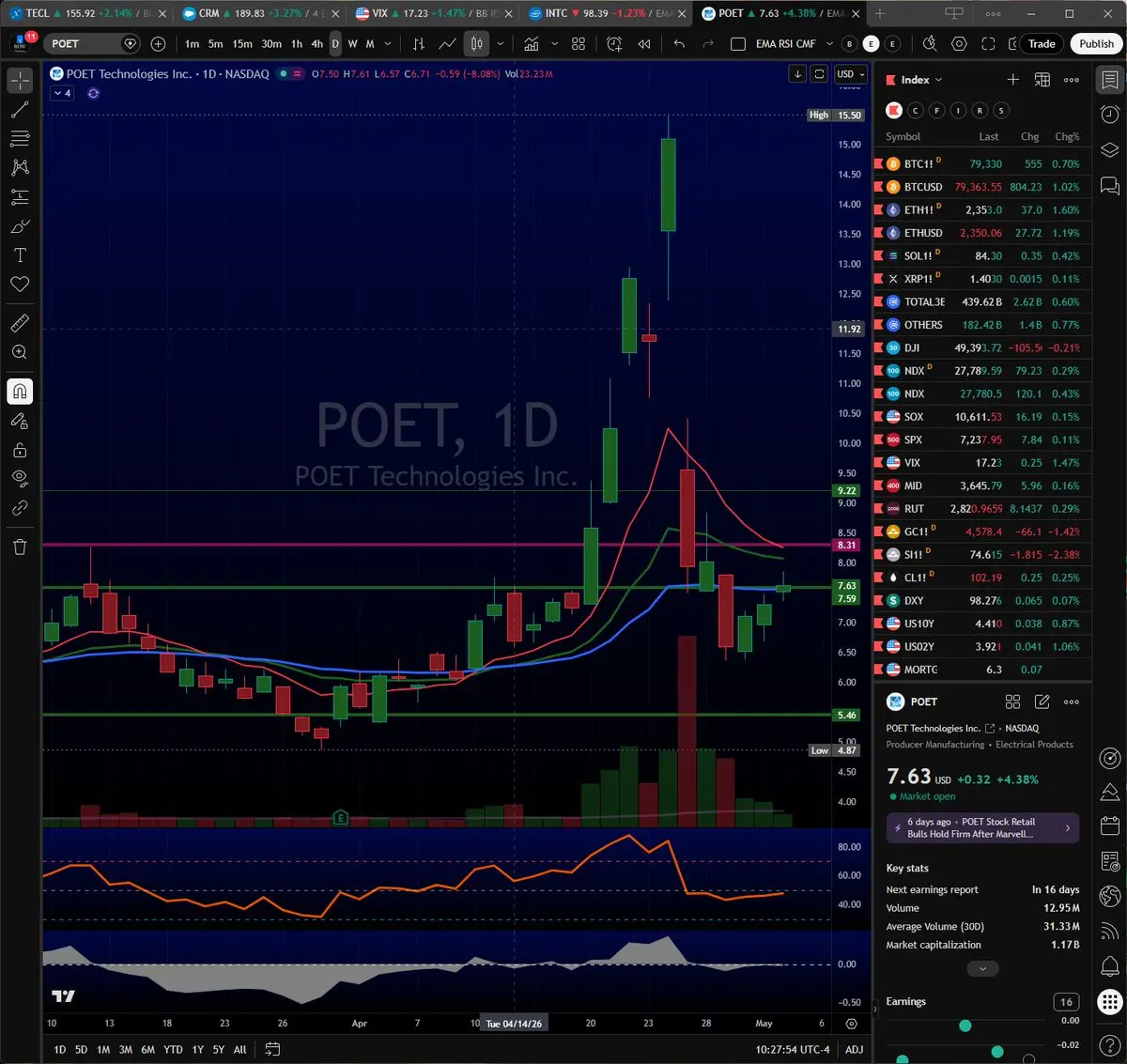The width and height of the screenshot is (1127, 1064).
Task: Switch chart interval to 15m
Action: click(242, 44)
